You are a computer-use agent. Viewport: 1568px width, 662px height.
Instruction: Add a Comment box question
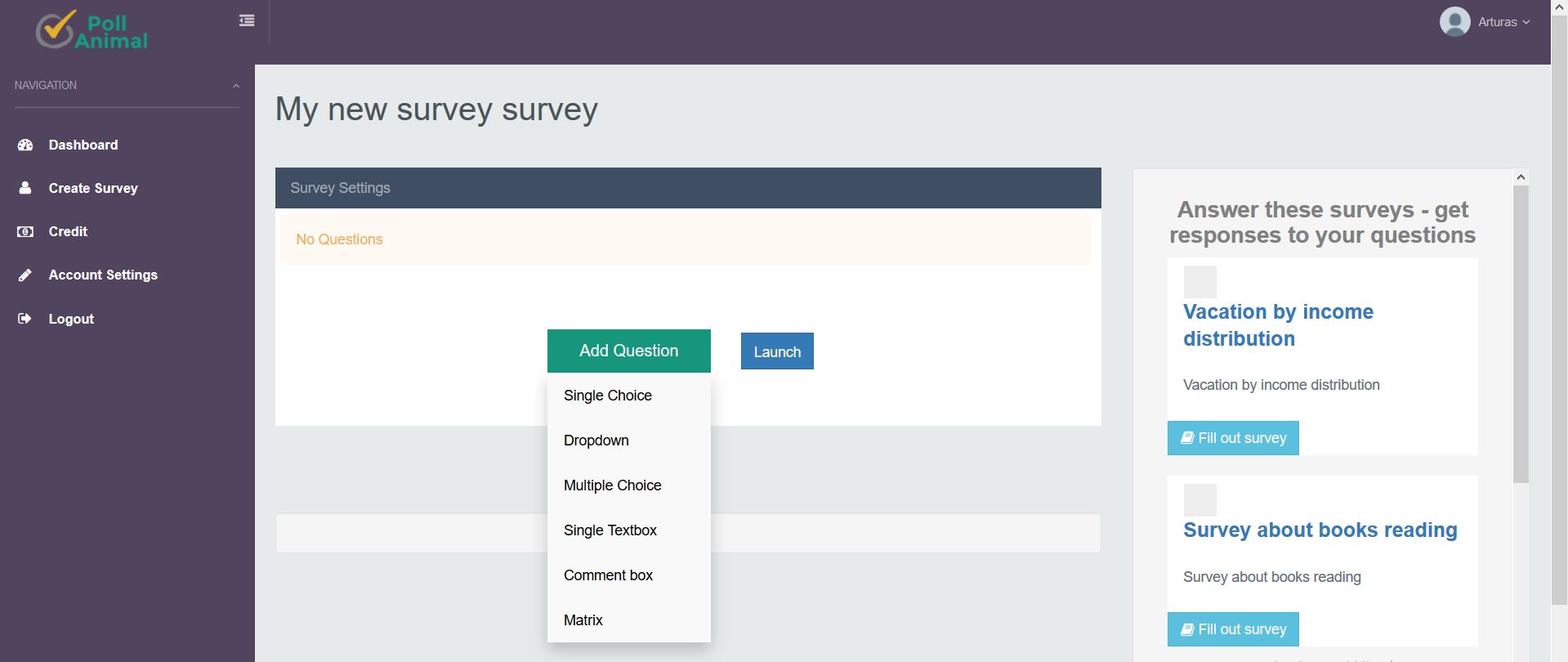click(x=609, y=575)
